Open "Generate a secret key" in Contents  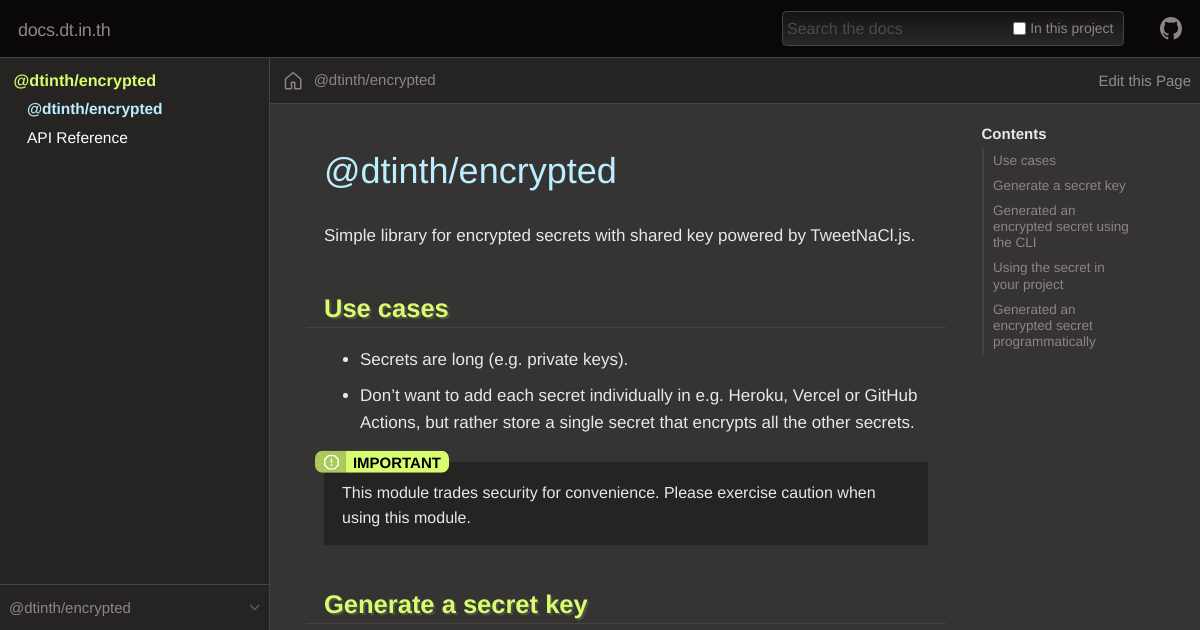tap(1059, 185)
